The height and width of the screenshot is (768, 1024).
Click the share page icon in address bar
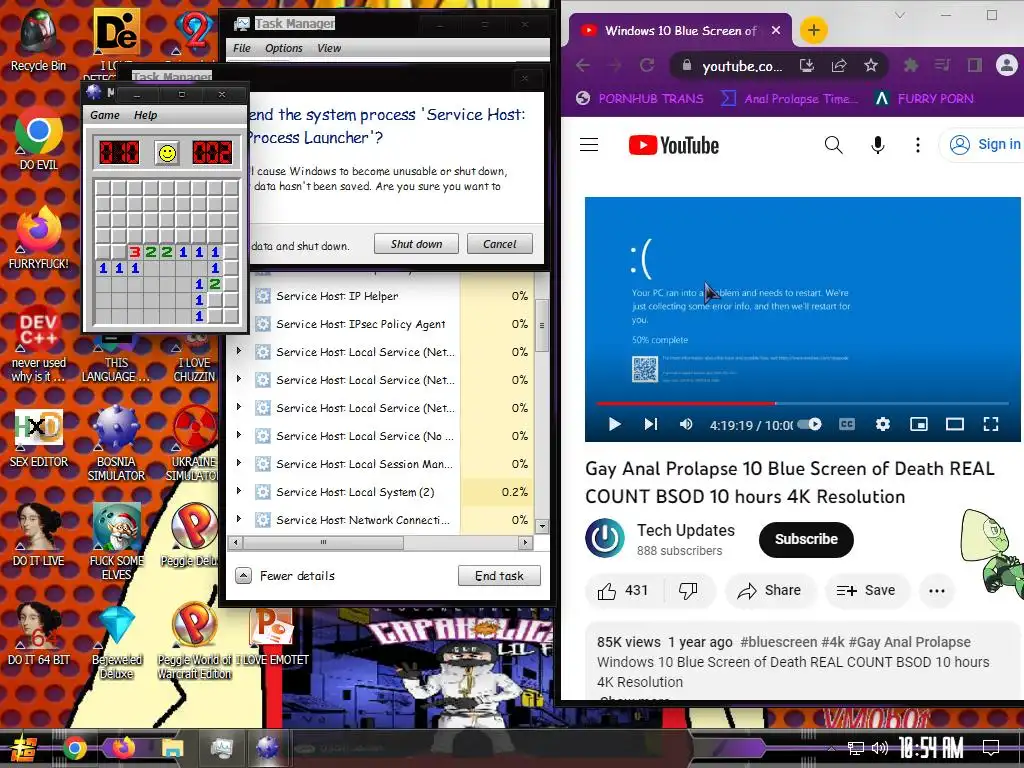(839, 65)
